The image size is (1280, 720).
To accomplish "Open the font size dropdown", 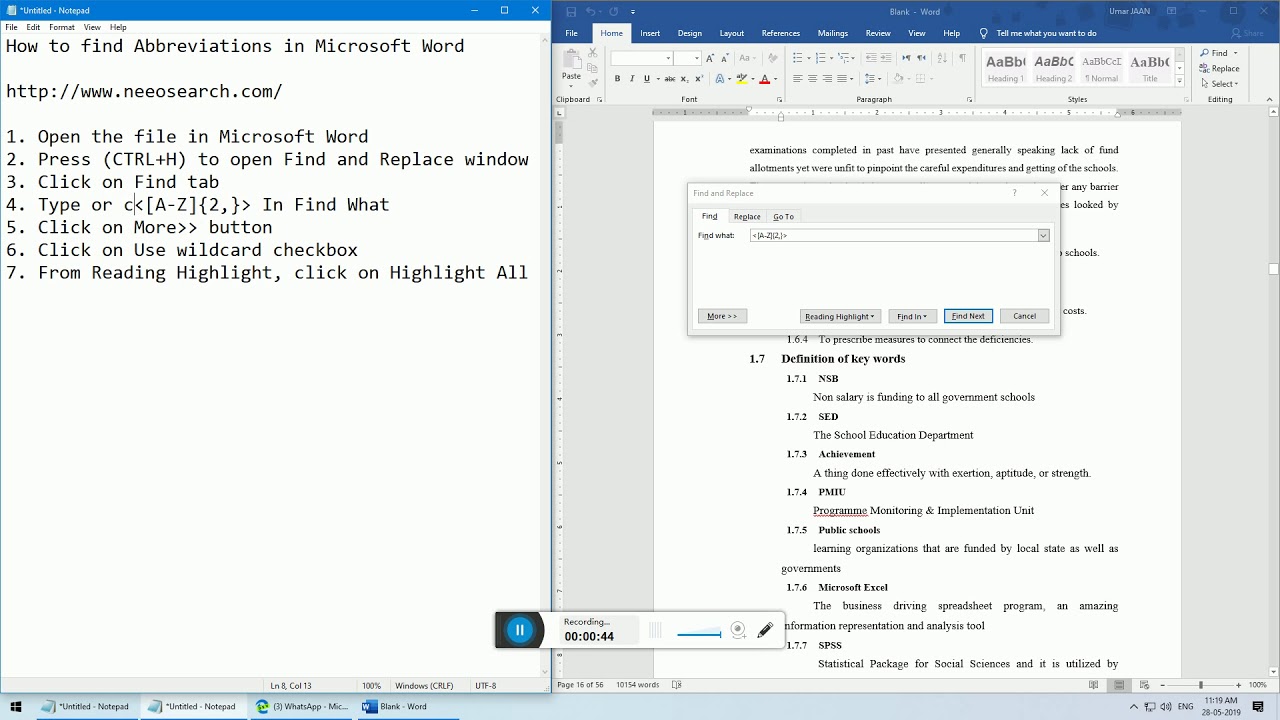I will [x=696, y=58].
